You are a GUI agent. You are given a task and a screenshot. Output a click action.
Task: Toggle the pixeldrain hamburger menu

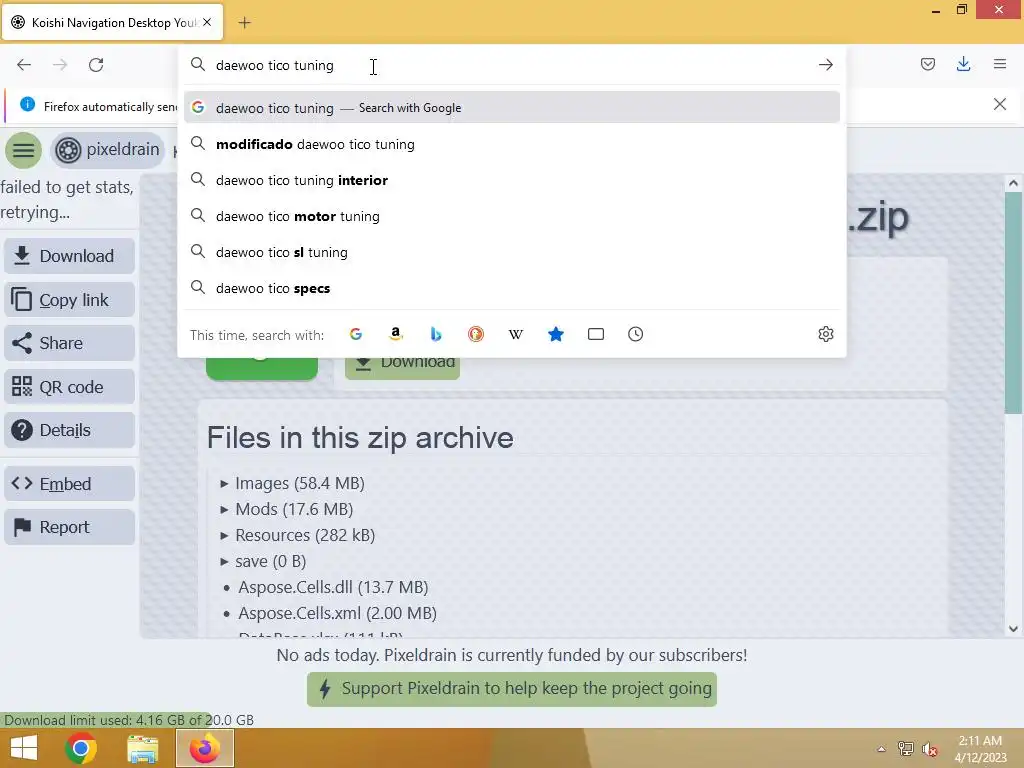point(24,150)
